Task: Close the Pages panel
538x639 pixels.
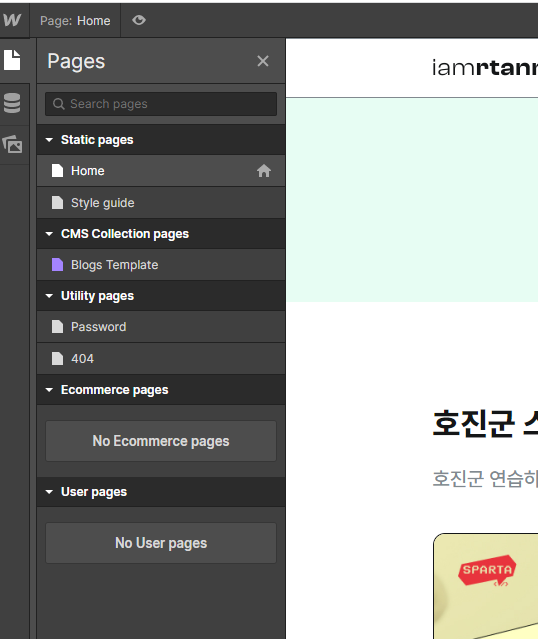Action: point(263,61)
